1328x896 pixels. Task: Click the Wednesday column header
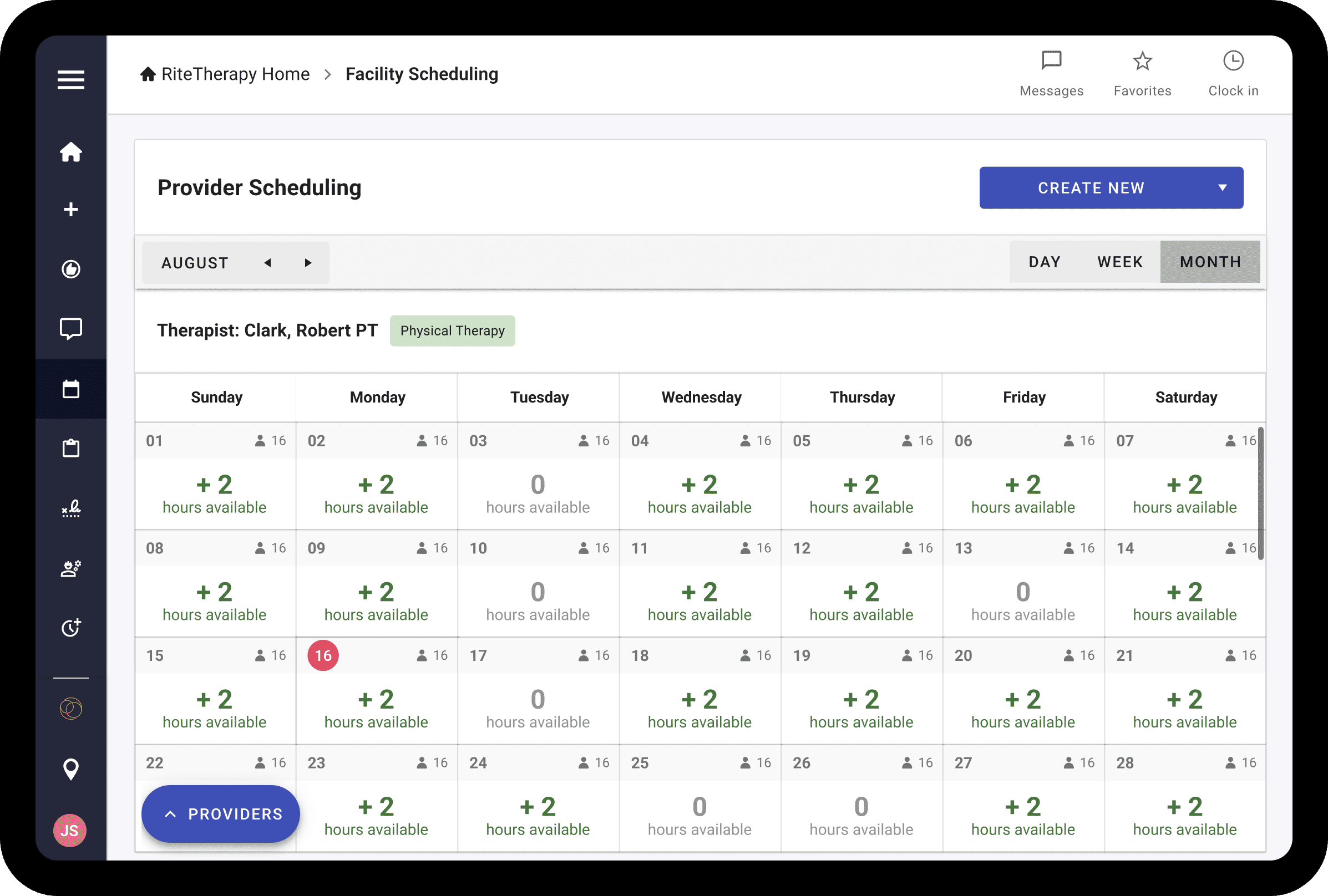pyautogui.click(x=701, y=398)
